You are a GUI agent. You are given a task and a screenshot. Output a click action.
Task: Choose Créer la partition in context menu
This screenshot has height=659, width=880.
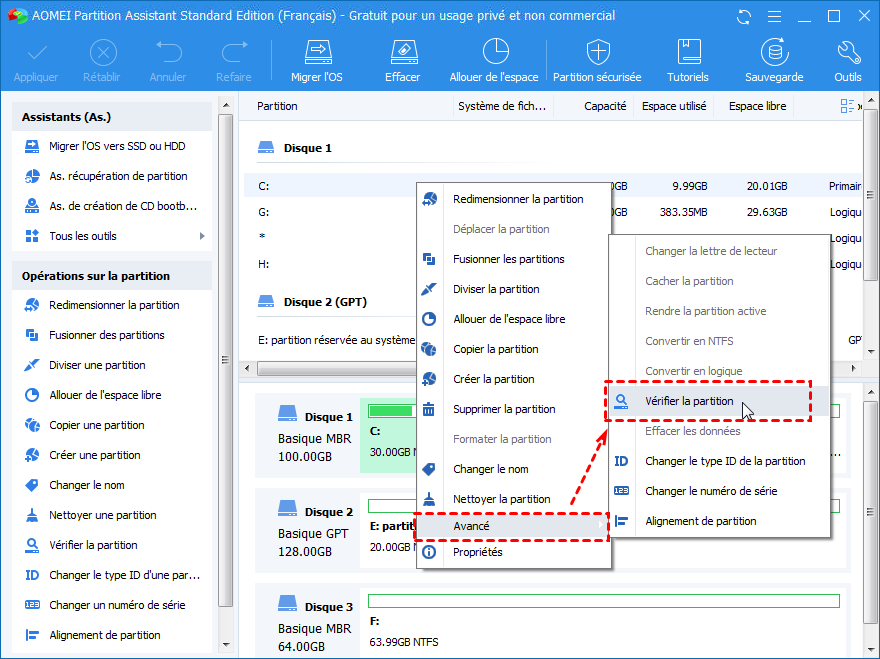[514, 379]
